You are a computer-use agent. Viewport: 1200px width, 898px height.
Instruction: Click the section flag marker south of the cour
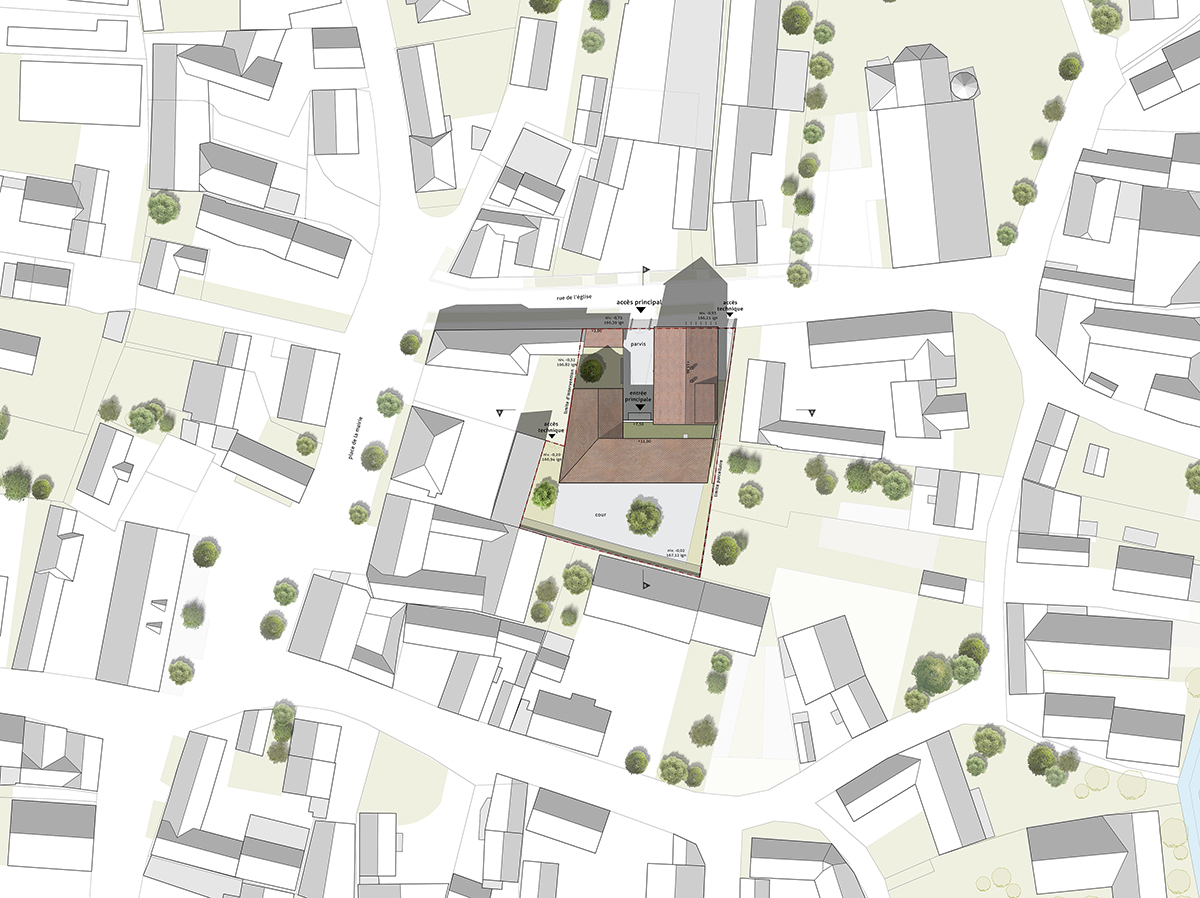click(x=645, y=582)
